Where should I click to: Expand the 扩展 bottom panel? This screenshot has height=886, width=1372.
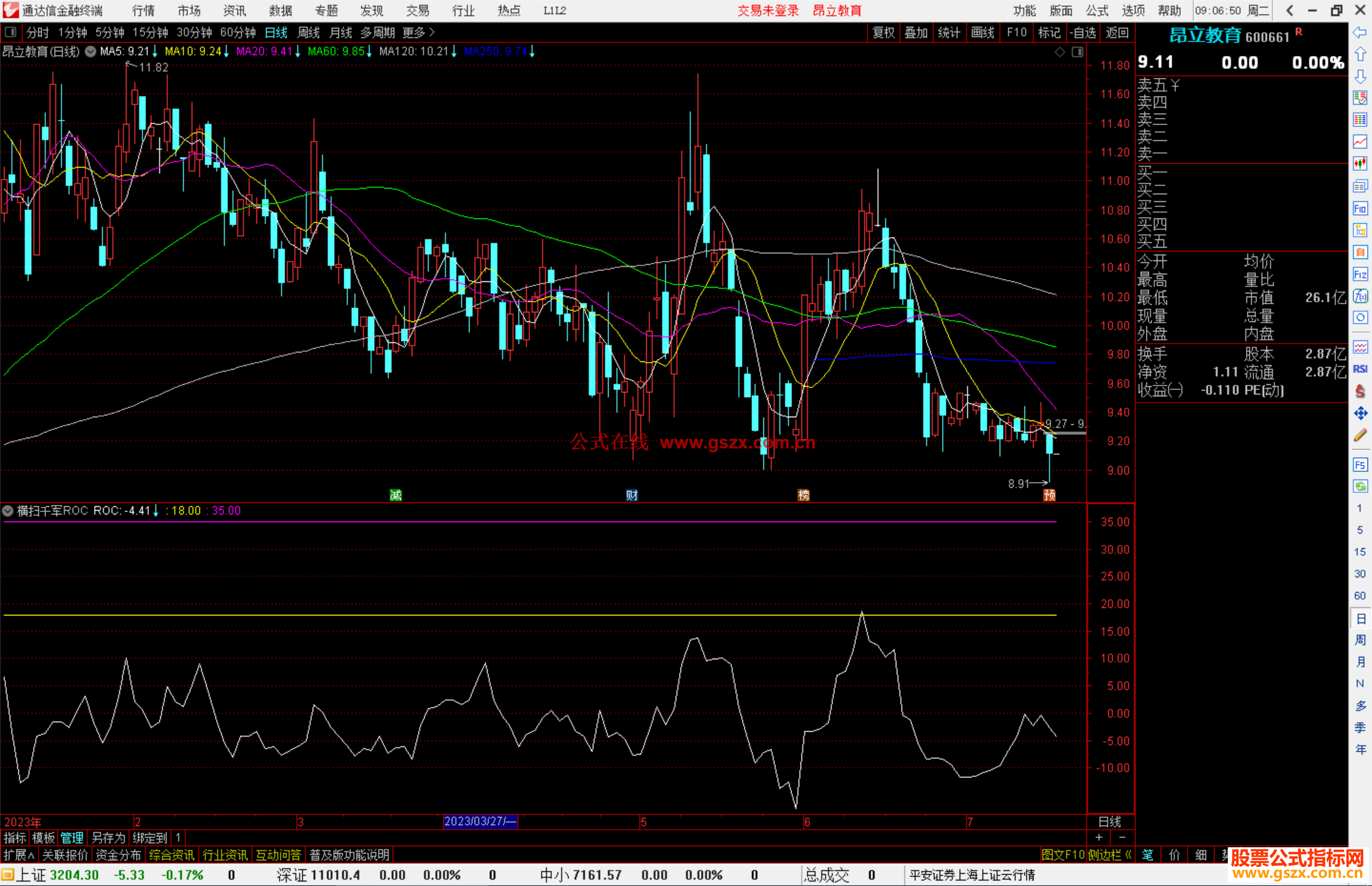18,855
